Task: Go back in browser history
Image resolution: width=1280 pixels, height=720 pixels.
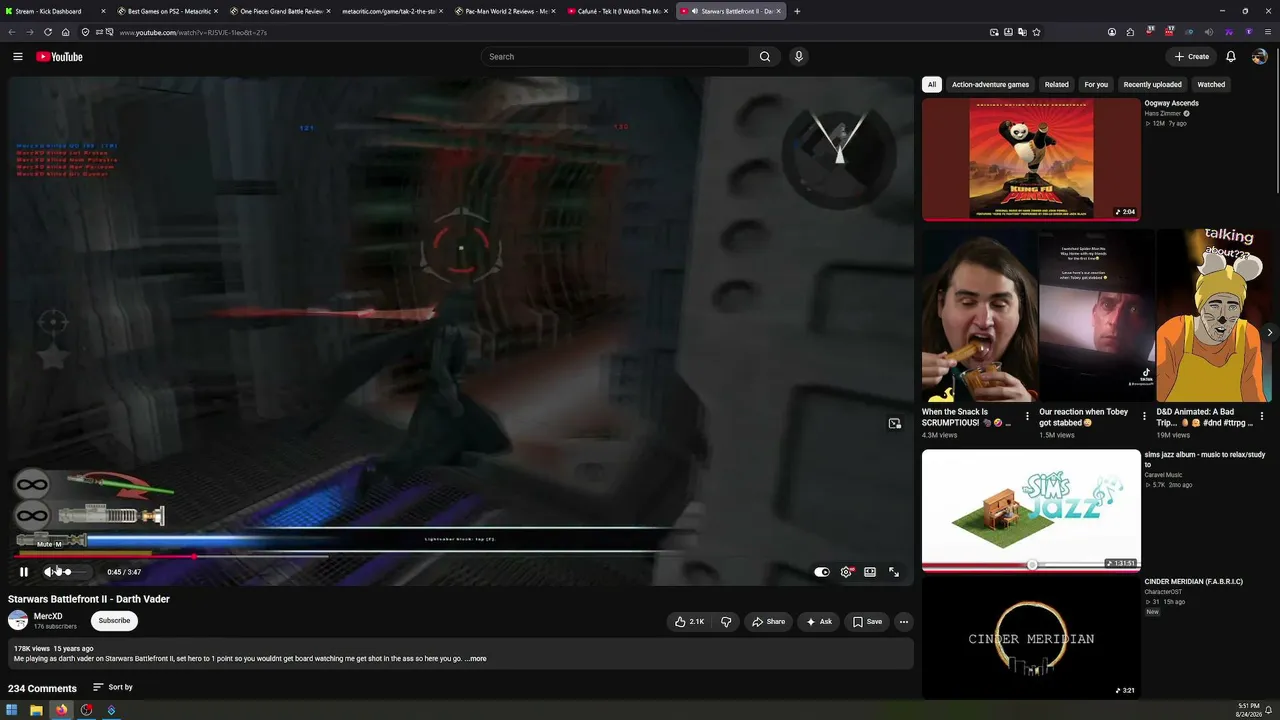Action: (12, 32)
